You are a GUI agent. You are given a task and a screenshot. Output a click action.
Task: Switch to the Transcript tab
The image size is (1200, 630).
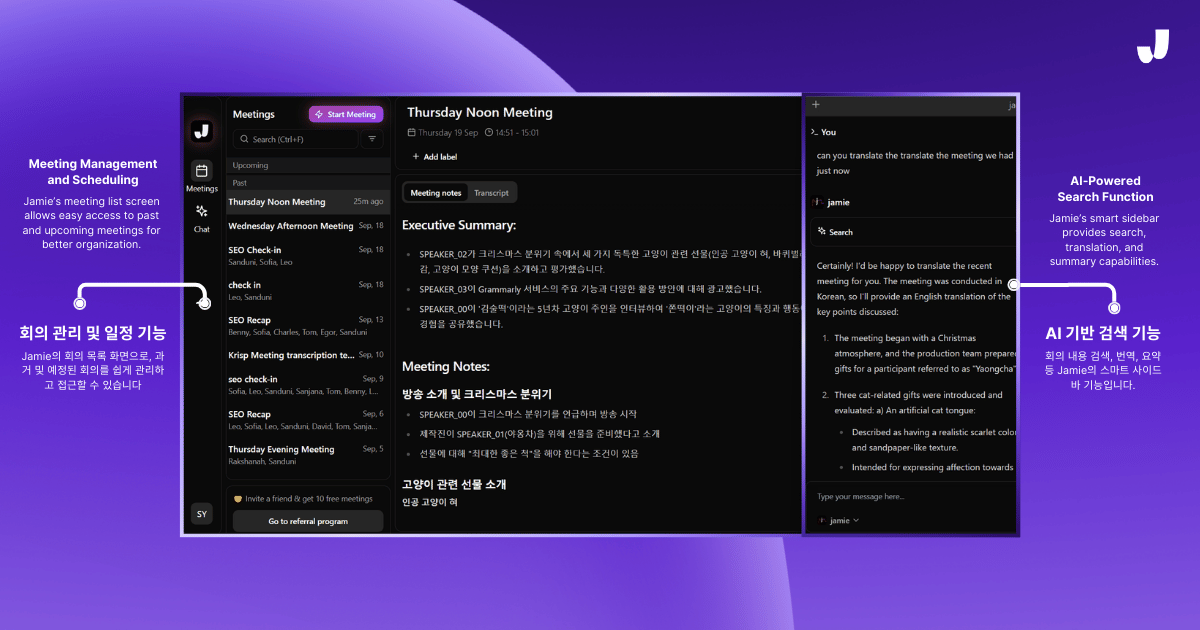[491, 193]
